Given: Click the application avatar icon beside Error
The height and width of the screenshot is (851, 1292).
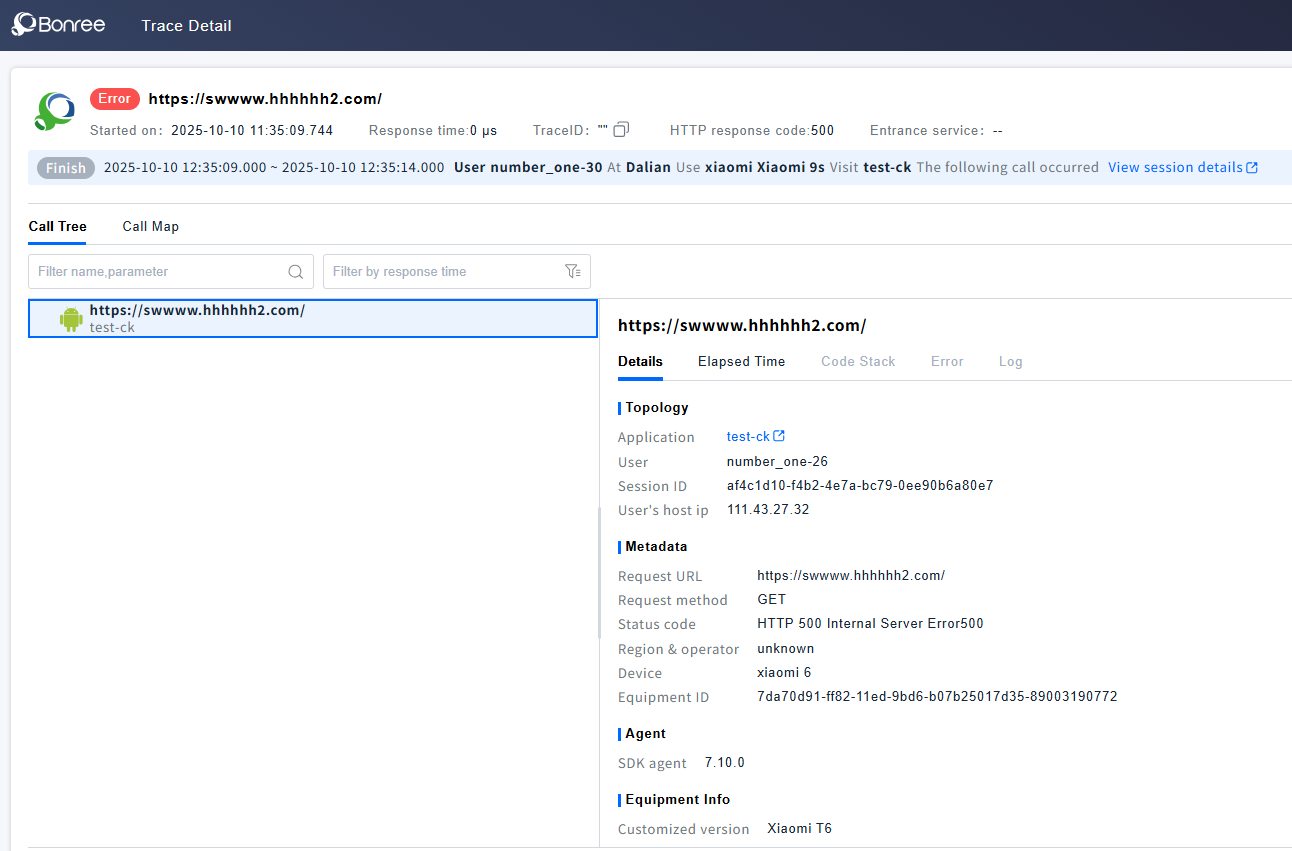Looking at the screenshot, I should click(54, 112).
